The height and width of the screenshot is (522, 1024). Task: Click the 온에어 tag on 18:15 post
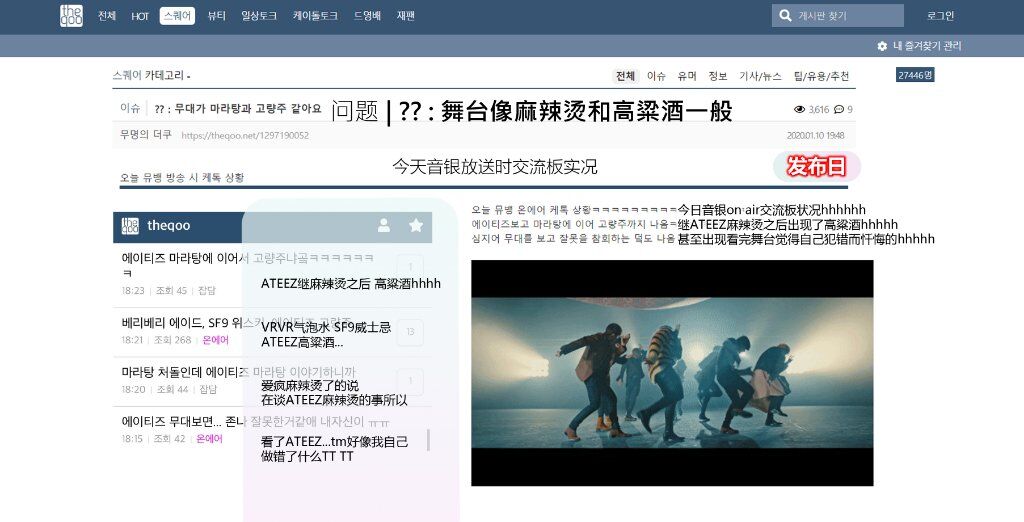(x=209, y=439)
